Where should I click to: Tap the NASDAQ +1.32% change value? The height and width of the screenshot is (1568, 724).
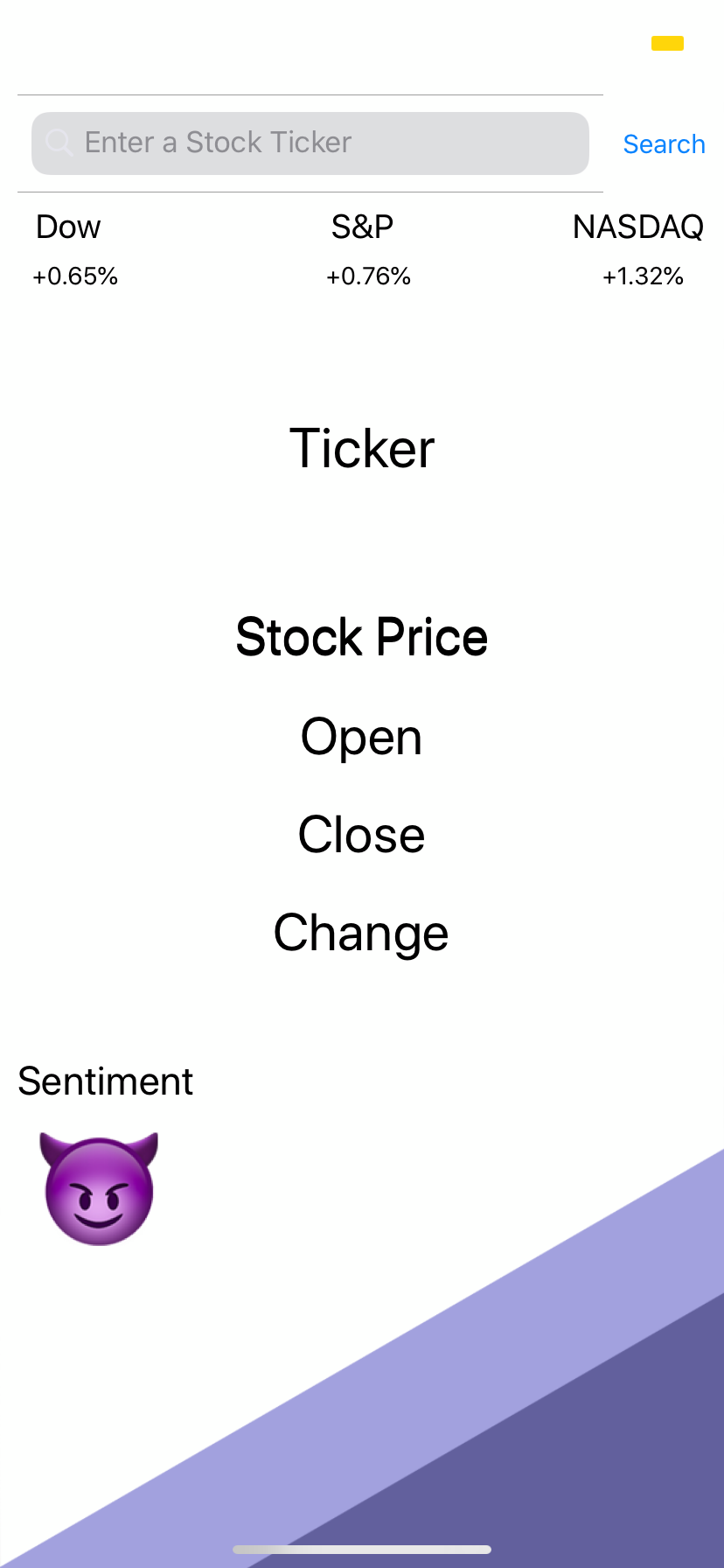(643, 276)
